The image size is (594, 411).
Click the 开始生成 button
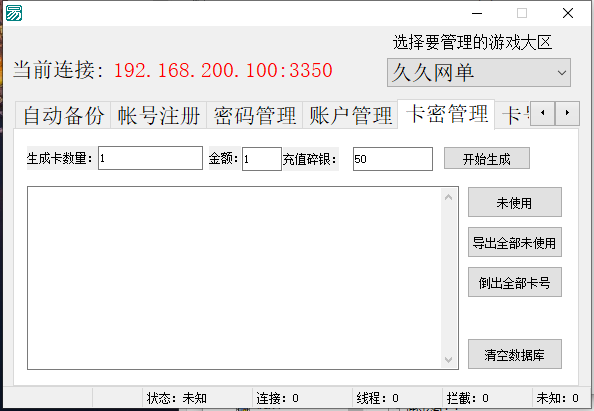coord(487,158)
